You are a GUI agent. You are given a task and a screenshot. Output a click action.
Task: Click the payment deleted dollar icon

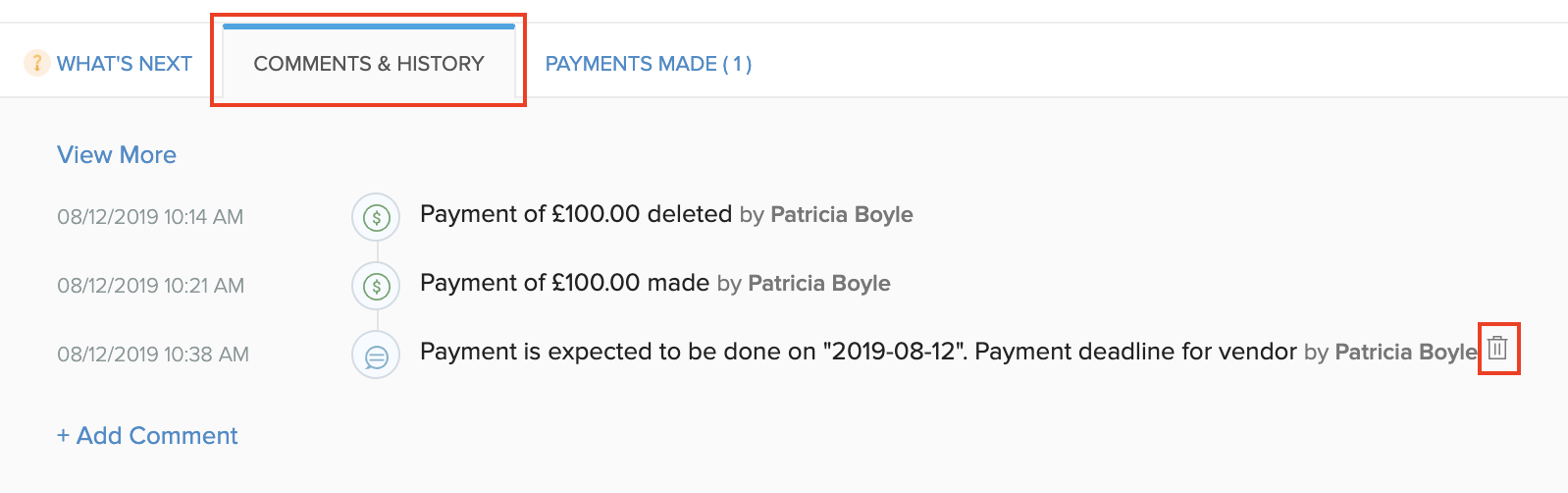[376, 217]
